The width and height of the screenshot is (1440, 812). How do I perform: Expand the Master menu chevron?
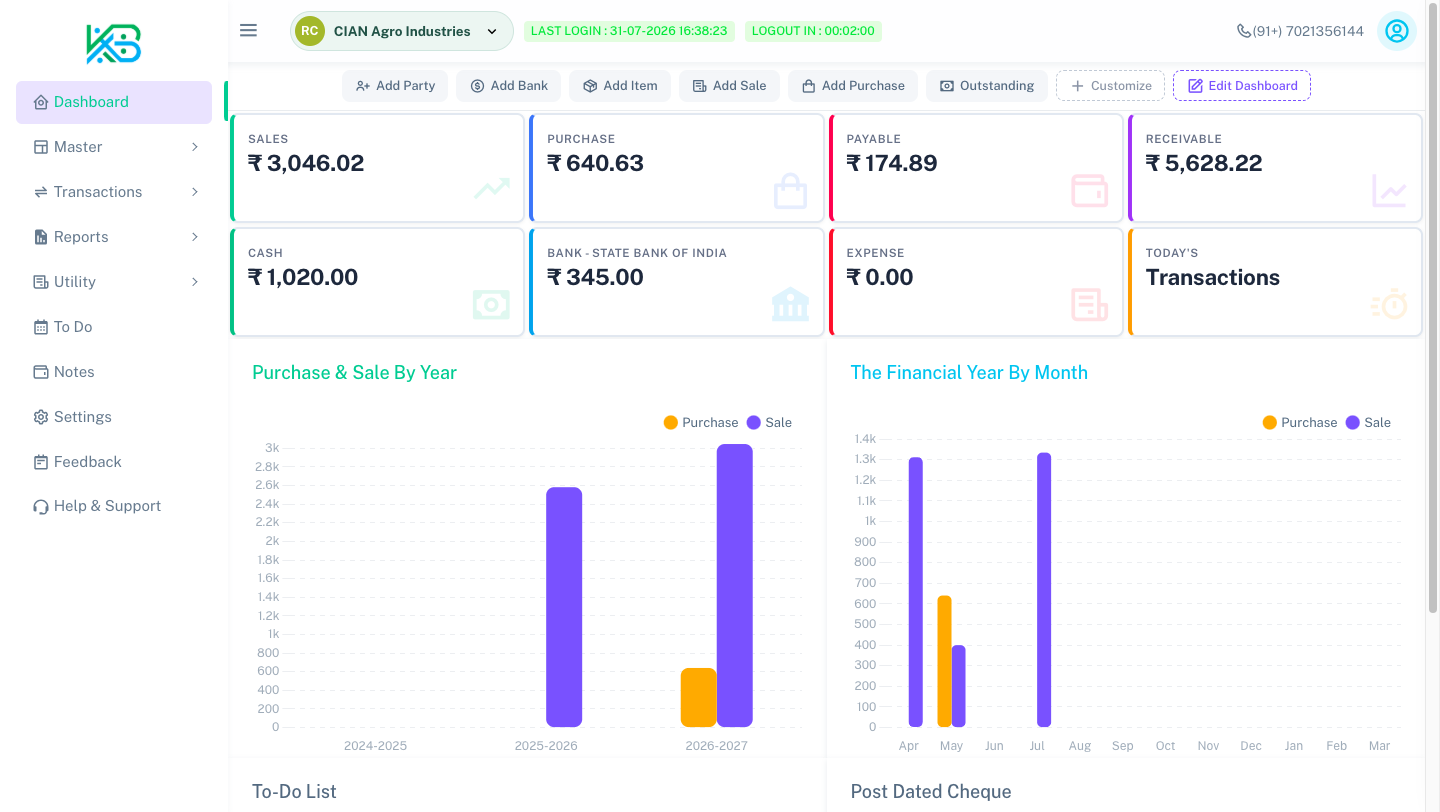coord(194,147)
